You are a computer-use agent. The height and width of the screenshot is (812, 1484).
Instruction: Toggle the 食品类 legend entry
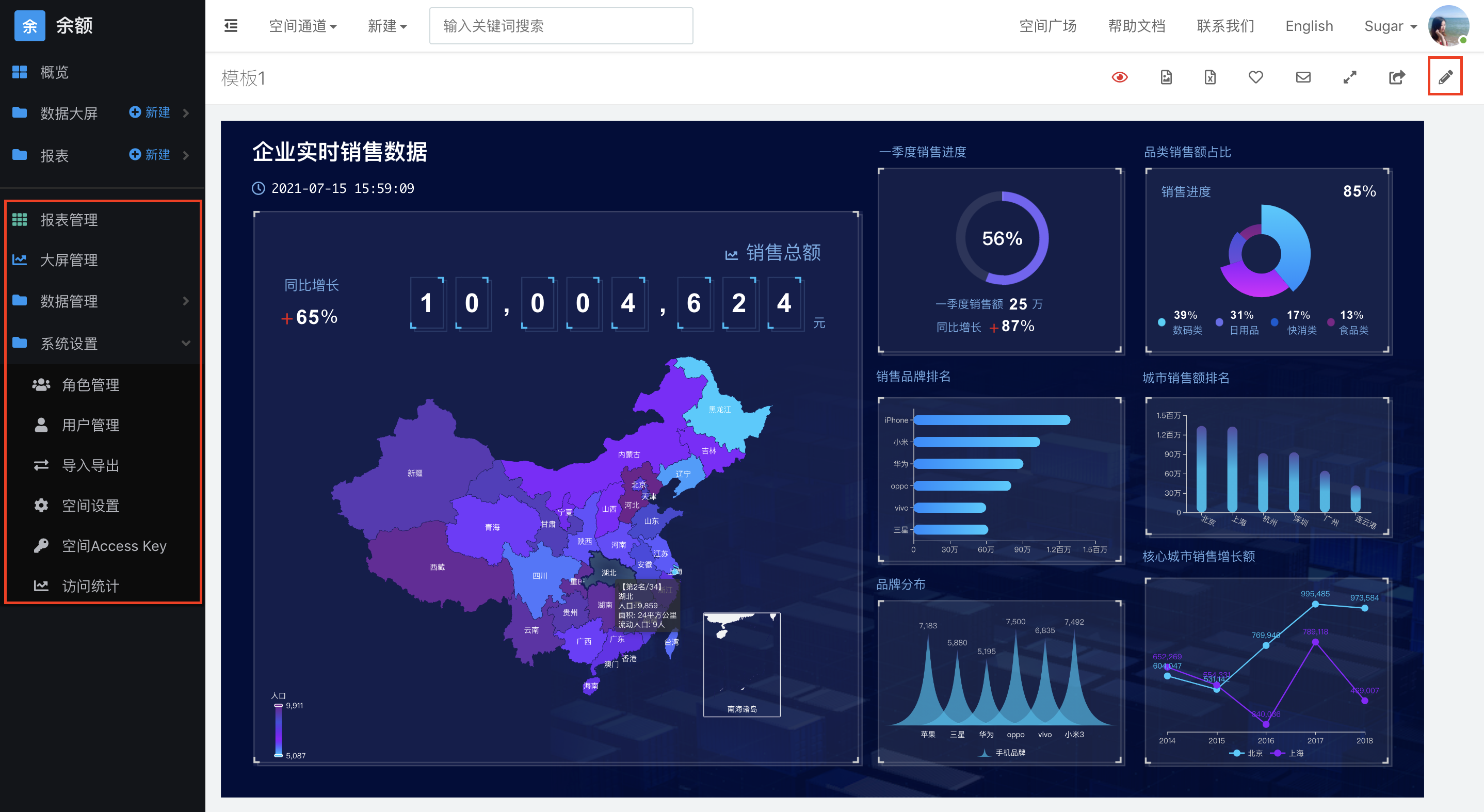(1347, 322)
